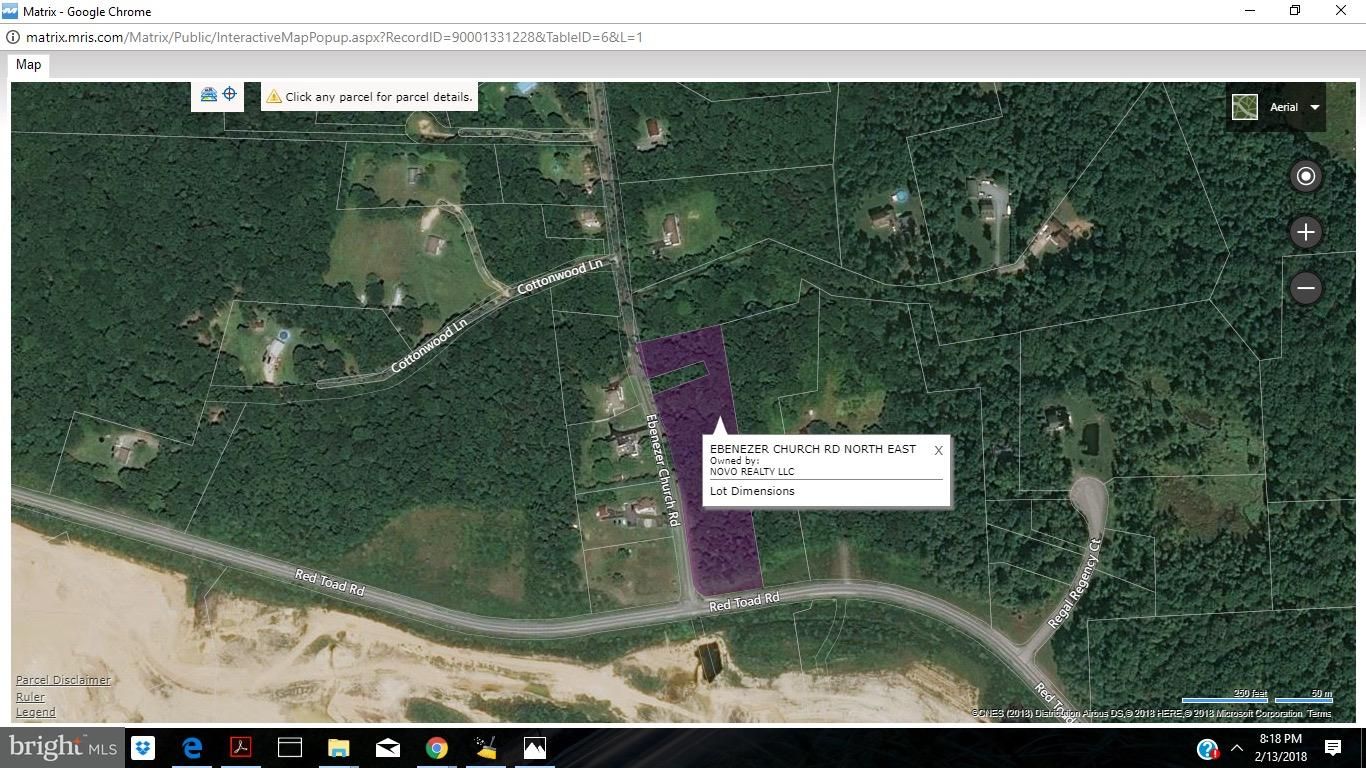
Task: Click the recenter target icon
Action: coord(1305,175)
